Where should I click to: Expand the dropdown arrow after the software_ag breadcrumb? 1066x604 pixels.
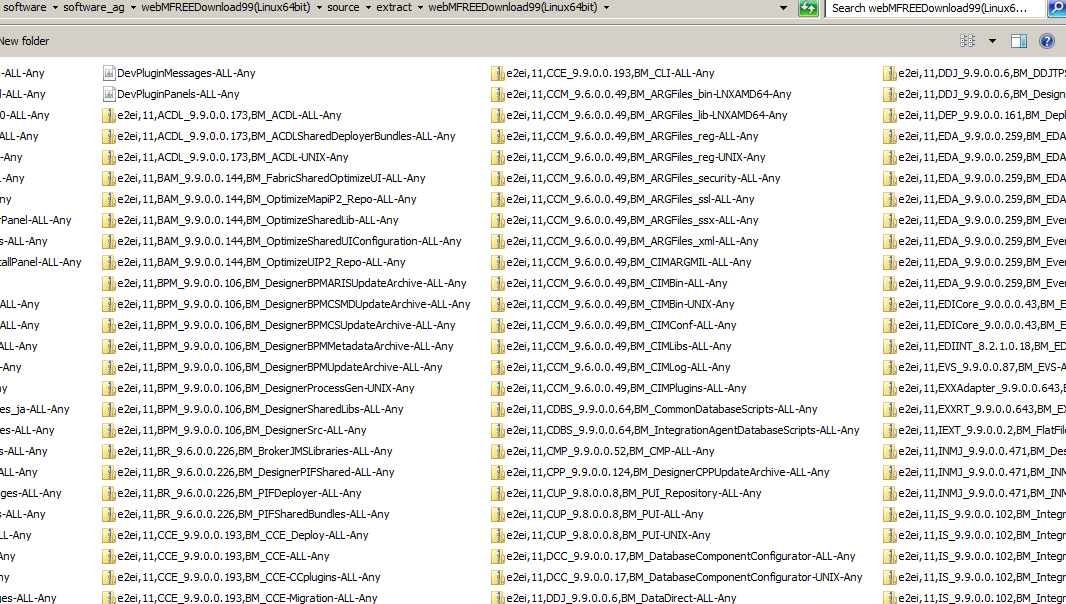(x=133, y=8)
